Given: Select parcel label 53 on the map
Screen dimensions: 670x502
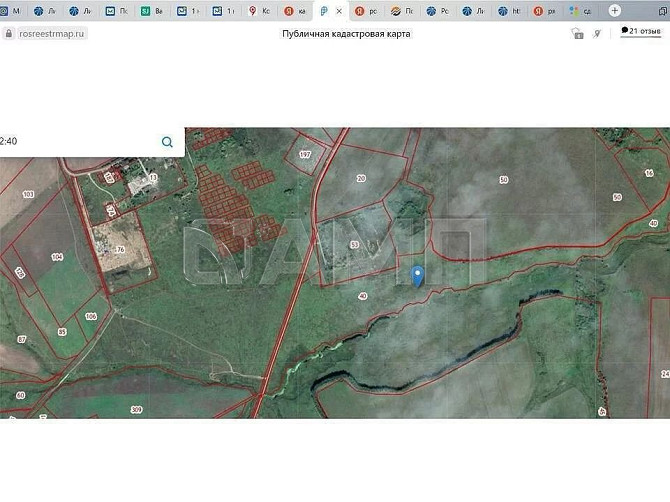Looking at the screenshot, I should click(x=355, y=245).
